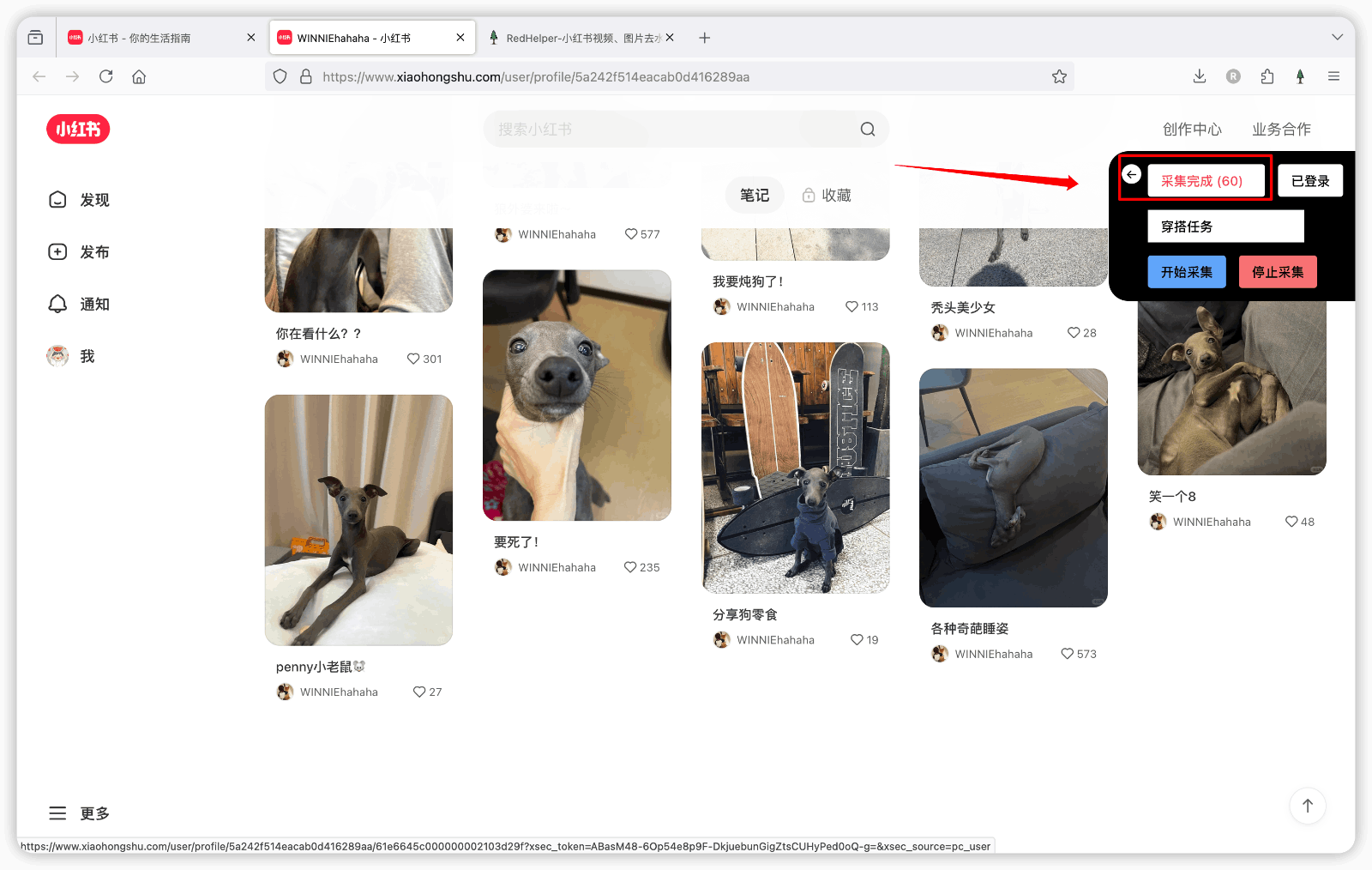Click the 创作中心 link
This screenshot has height=870, width=1372.
[x=1192, y=130]
